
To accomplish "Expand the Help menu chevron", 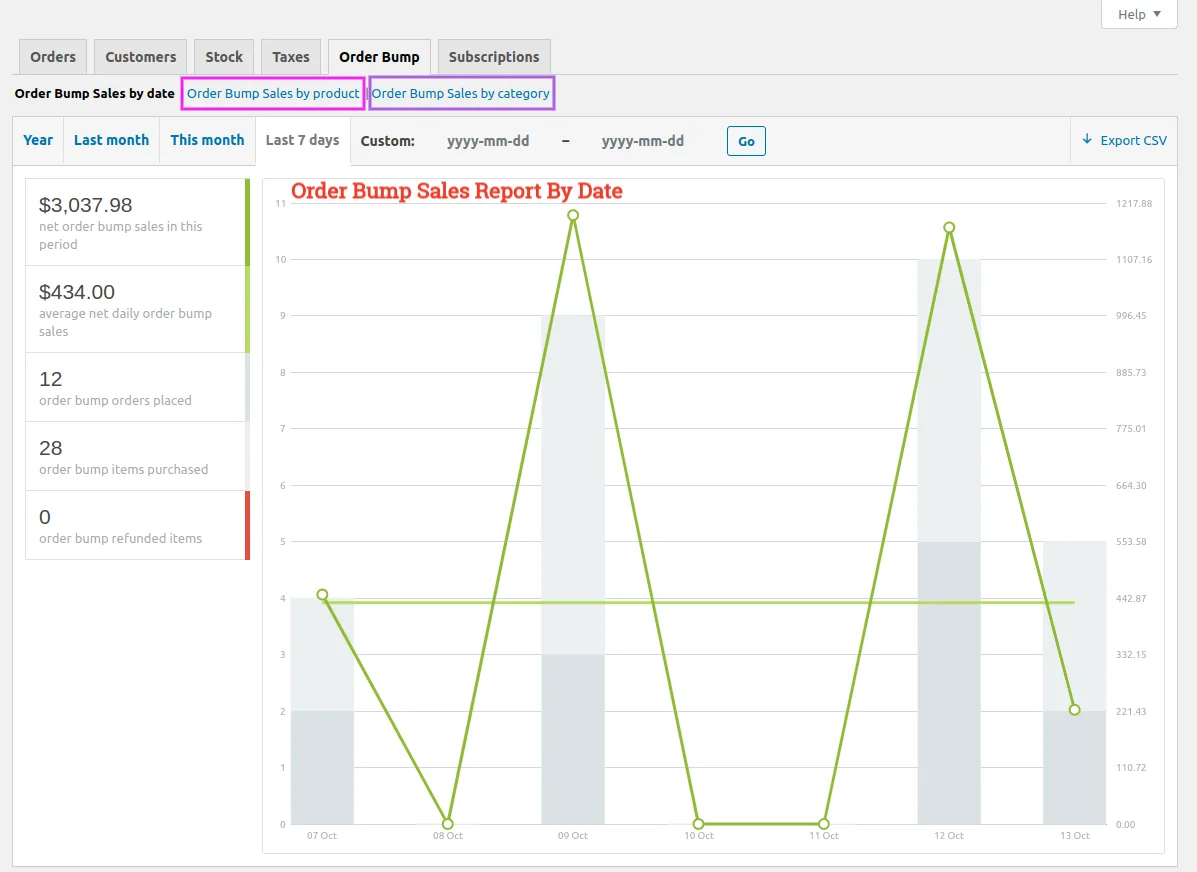I will (1158, 14).
